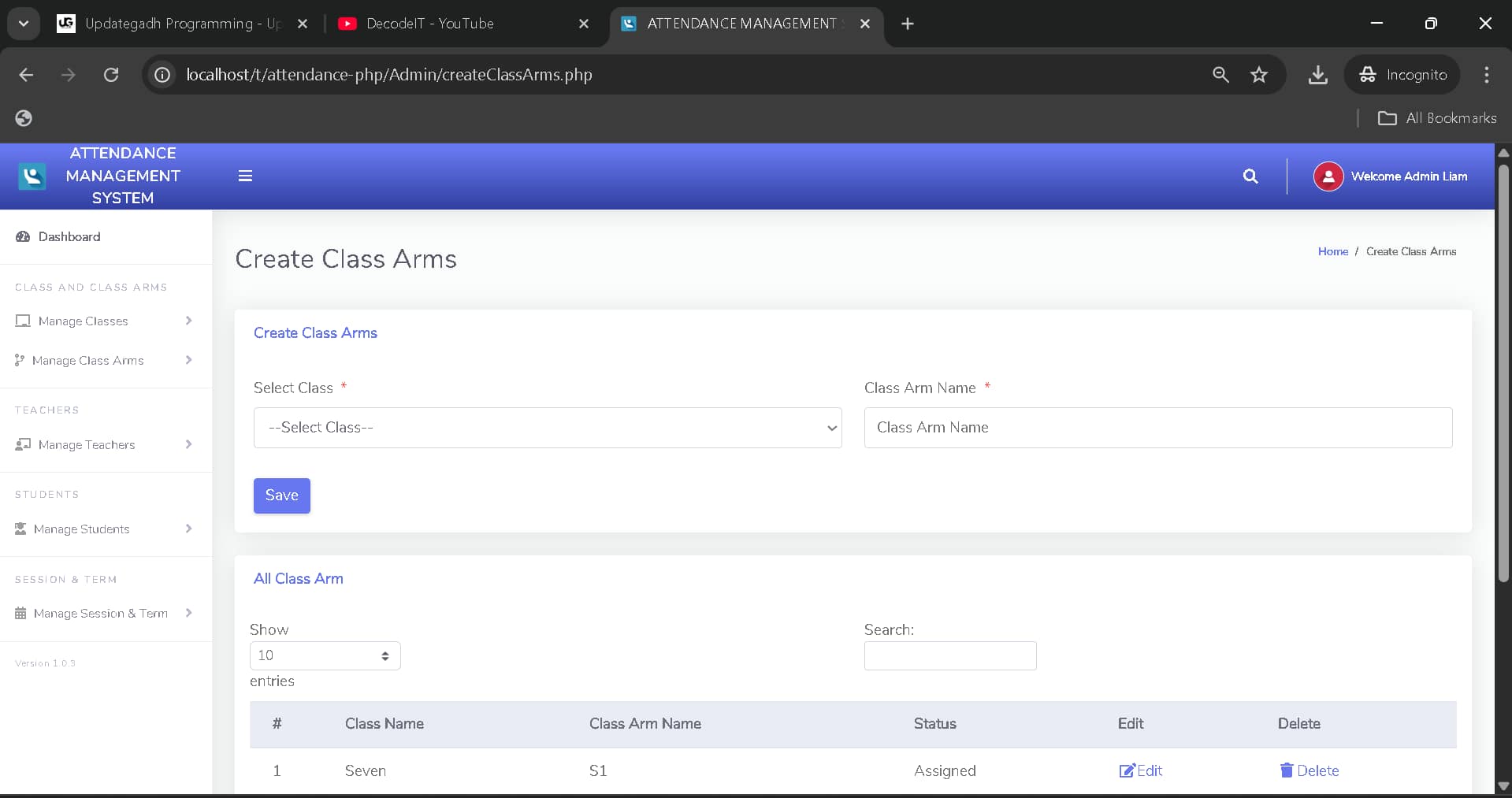1512x798 pixels.
Task: Follow the Home breadcrumb link
Action: [1332, 251]
